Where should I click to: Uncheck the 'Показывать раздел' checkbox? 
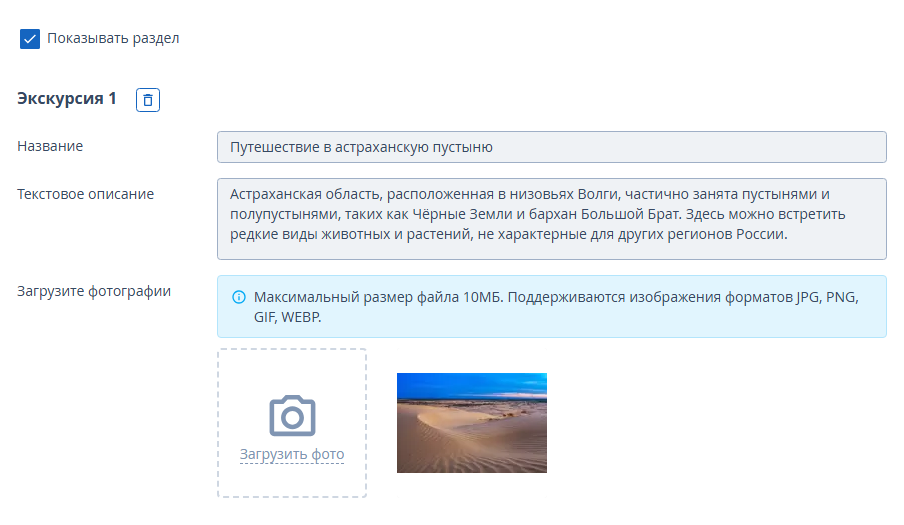(30, 39)
